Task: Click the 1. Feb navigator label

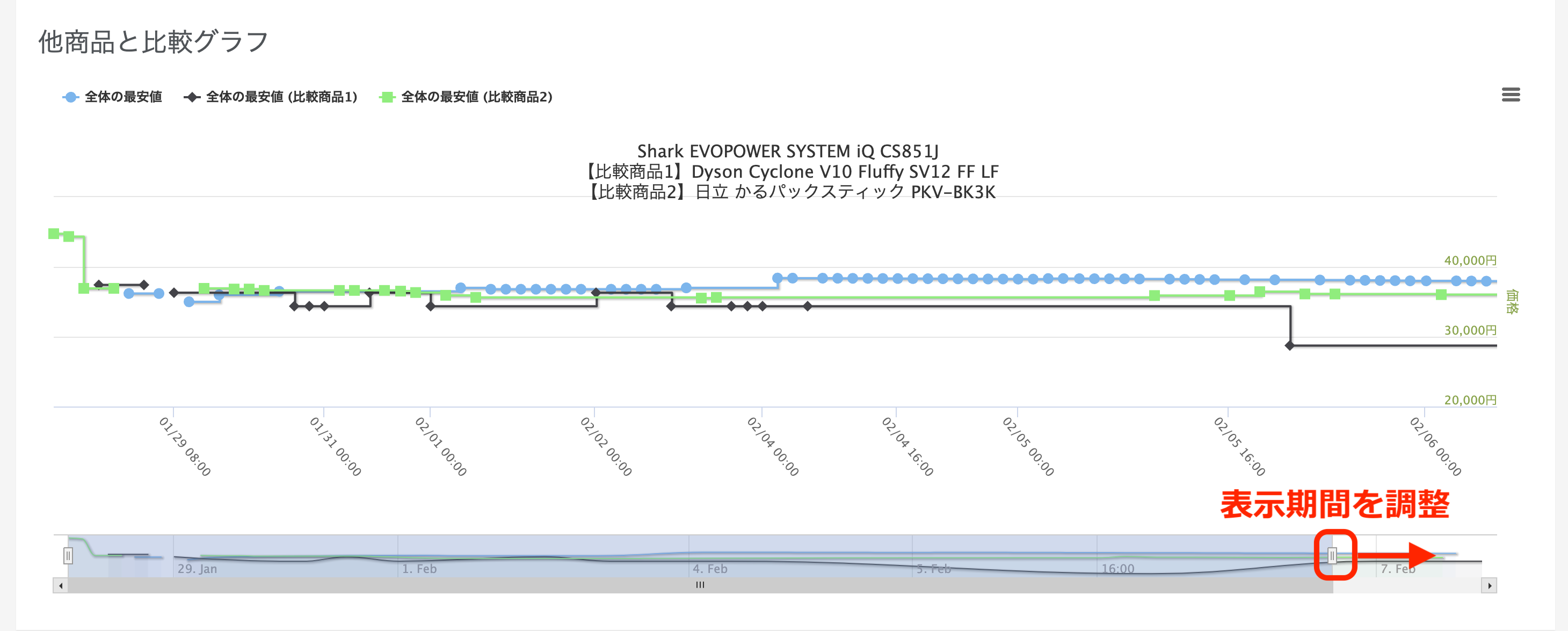Action: coord(419,569)
